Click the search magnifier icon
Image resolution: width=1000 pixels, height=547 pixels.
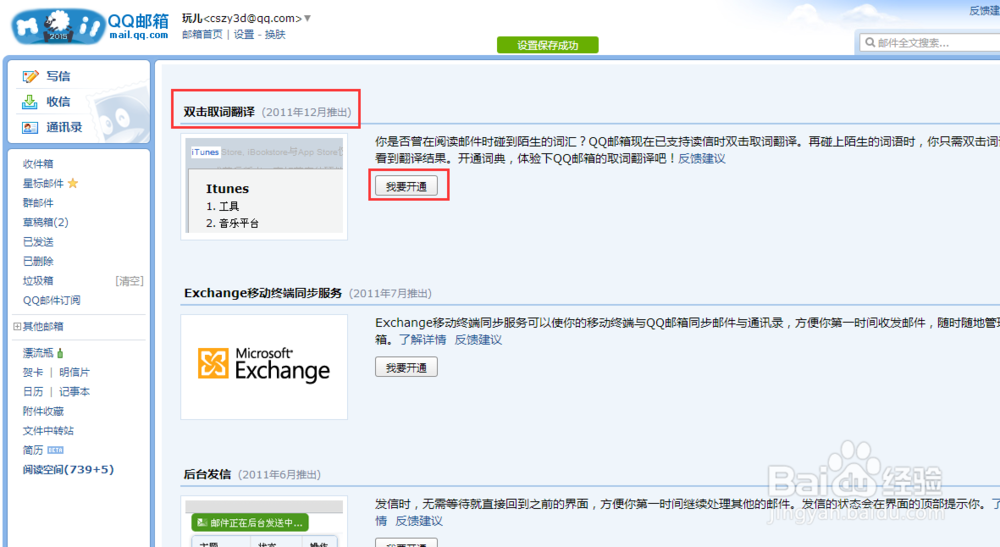point(870,43)
